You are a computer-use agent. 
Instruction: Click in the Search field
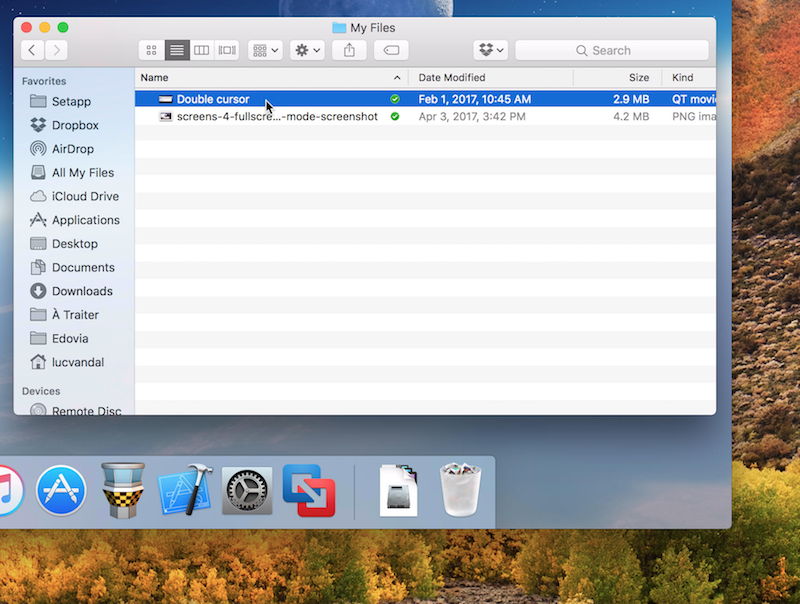coord(612,50)
